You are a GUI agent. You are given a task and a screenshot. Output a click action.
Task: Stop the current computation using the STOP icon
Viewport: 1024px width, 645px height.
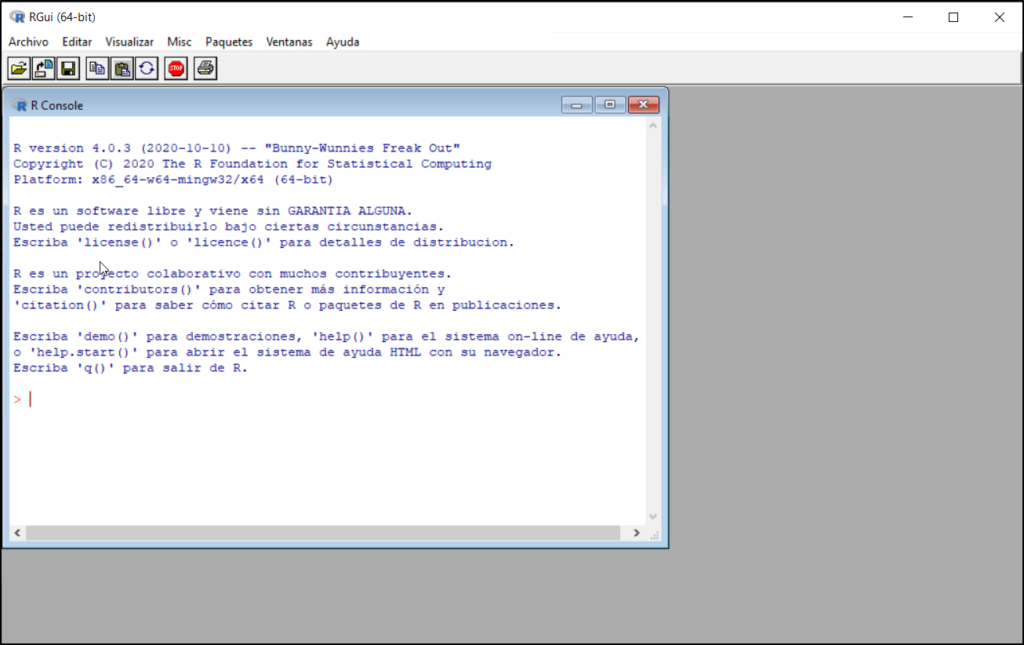175,67
